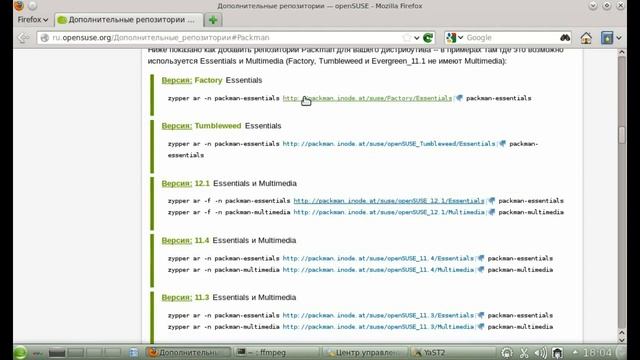This screenshot has width=640, height=360.
Task: Run search with the binoculars icon
Action: (x=565, y=38)
